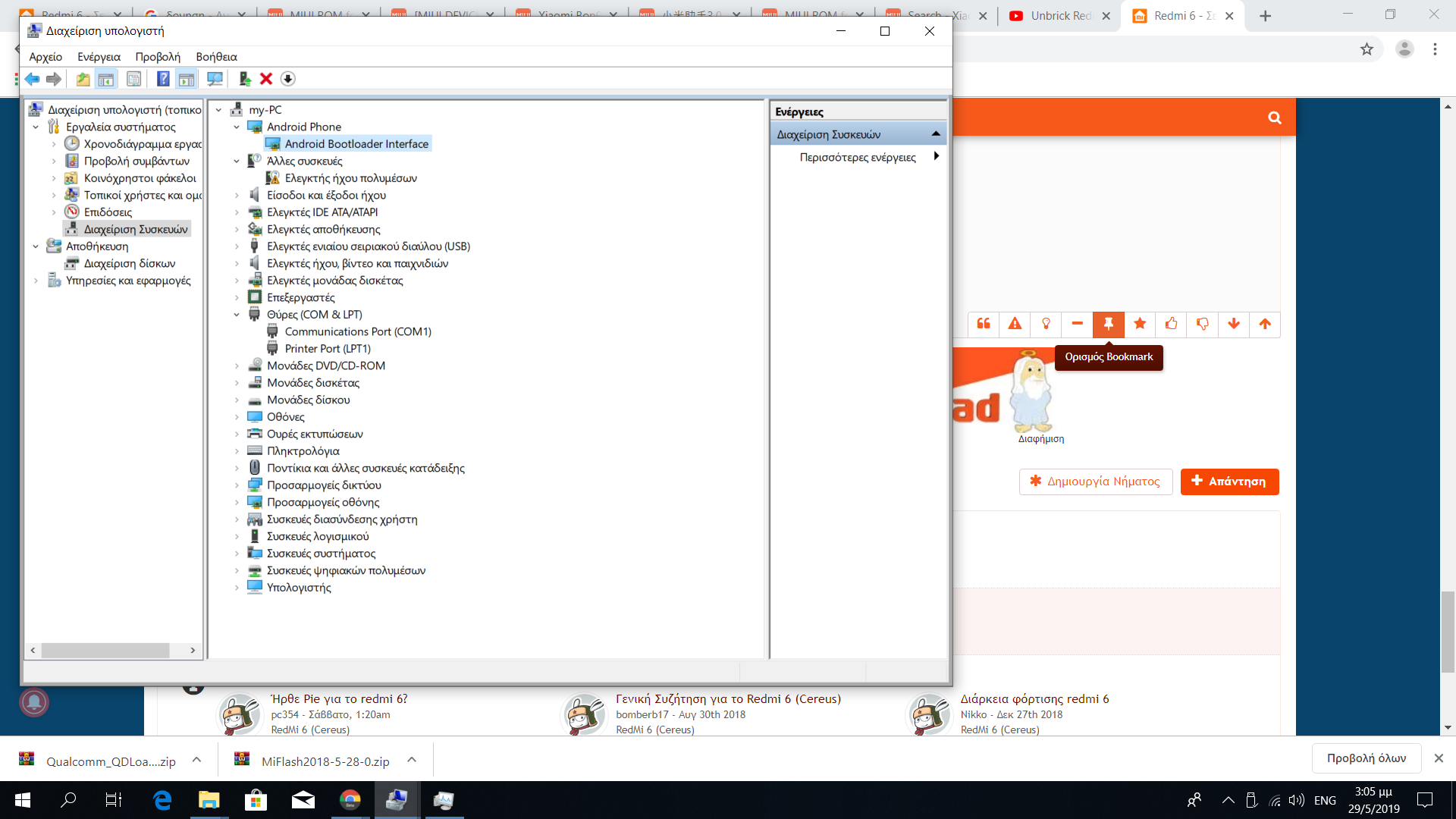Expand the Ελεγκτές IDE ATA/ATAPI node
This screenshot has width=1456, height=819.
[237, 212]
